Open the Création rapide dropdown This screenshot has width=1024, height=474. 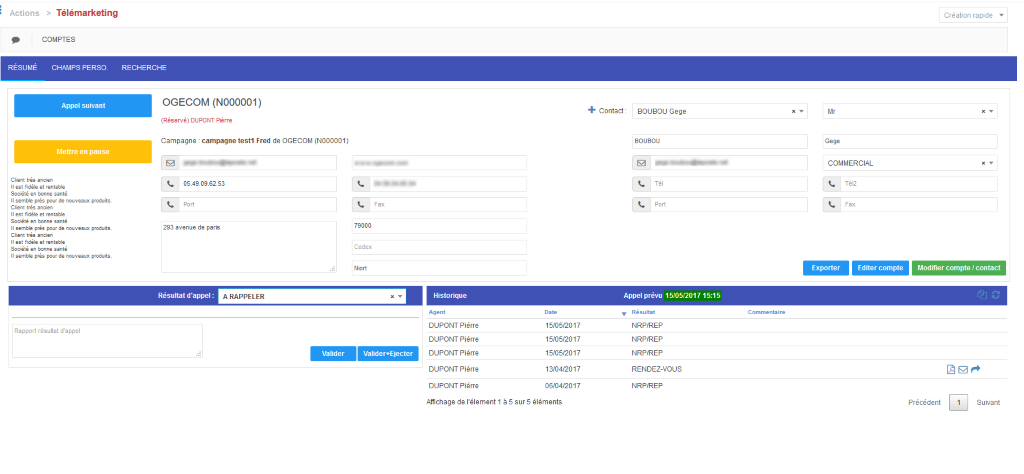point(973,15)
